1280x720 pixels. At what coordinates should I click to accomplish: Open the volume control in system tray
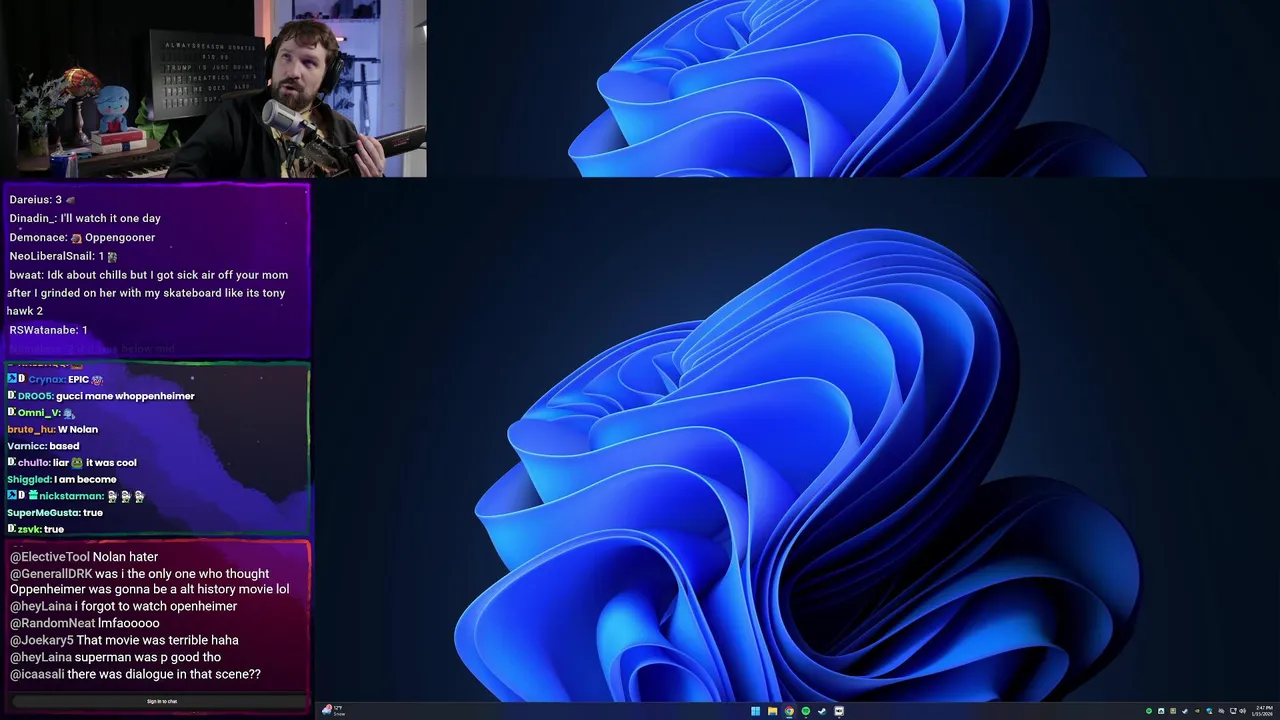point(1242,711)
